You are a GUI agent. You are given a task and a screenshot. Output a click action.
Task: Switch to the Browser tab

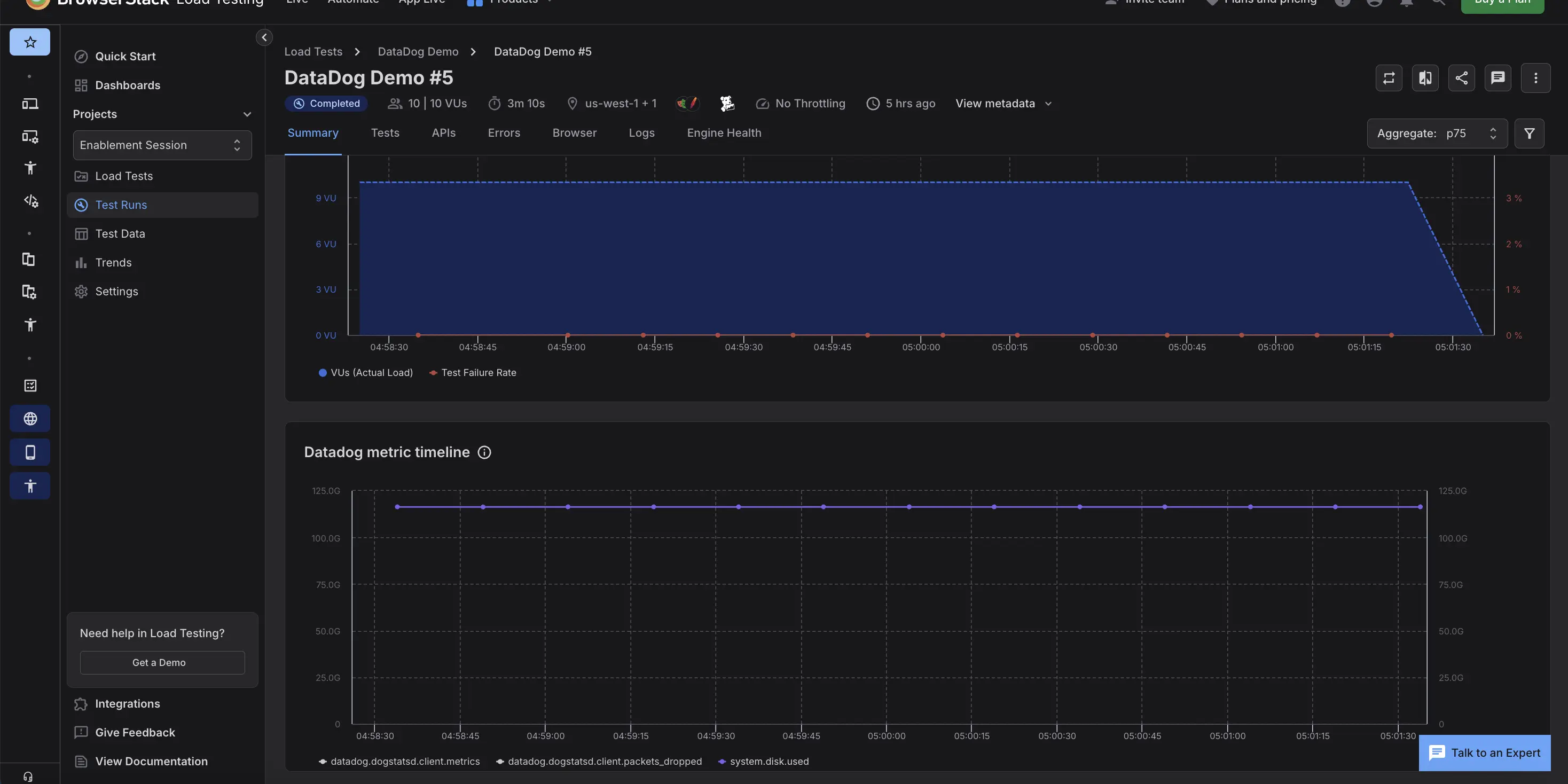[x=575, y=132]
